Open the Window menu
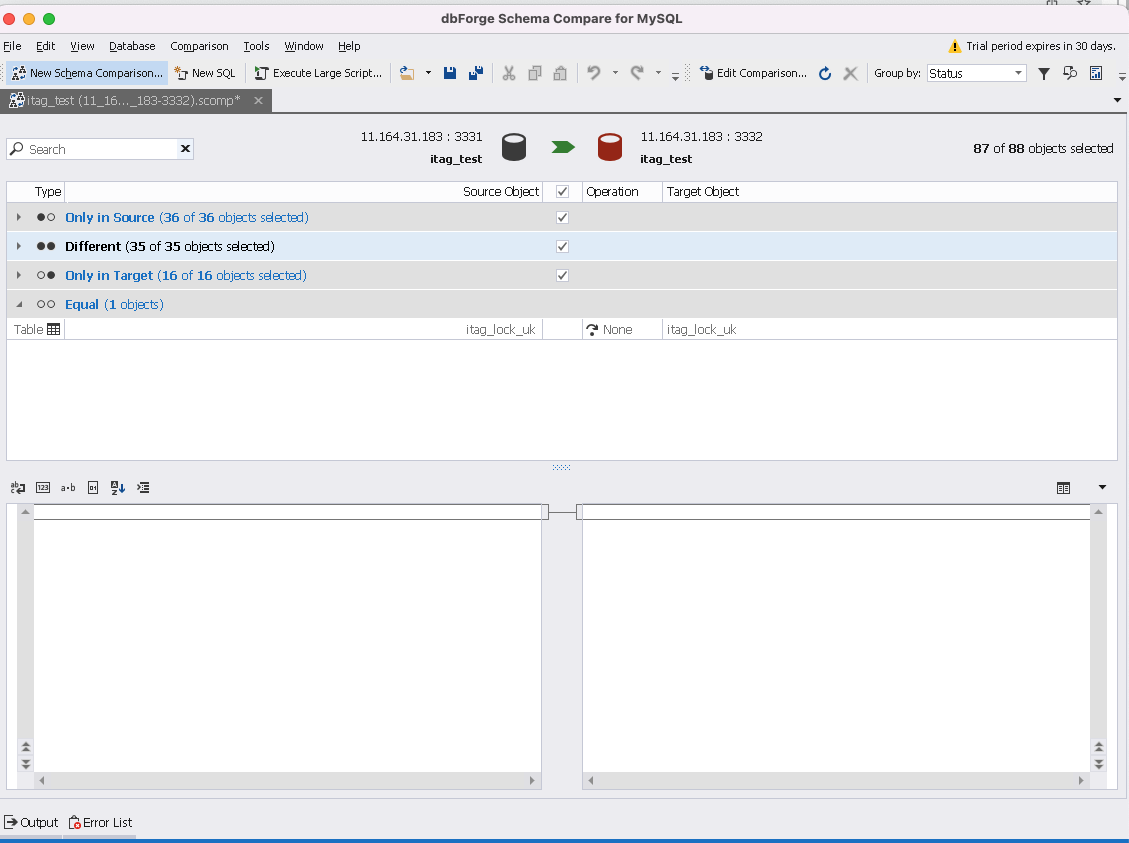 (x=304, y=46)
